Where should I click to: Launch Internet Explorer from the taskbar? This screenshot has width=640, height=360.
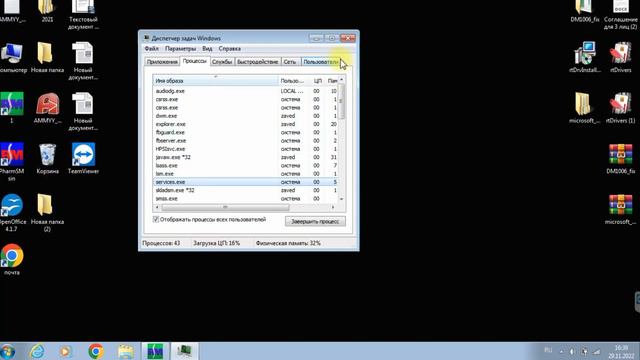[37, 351]
